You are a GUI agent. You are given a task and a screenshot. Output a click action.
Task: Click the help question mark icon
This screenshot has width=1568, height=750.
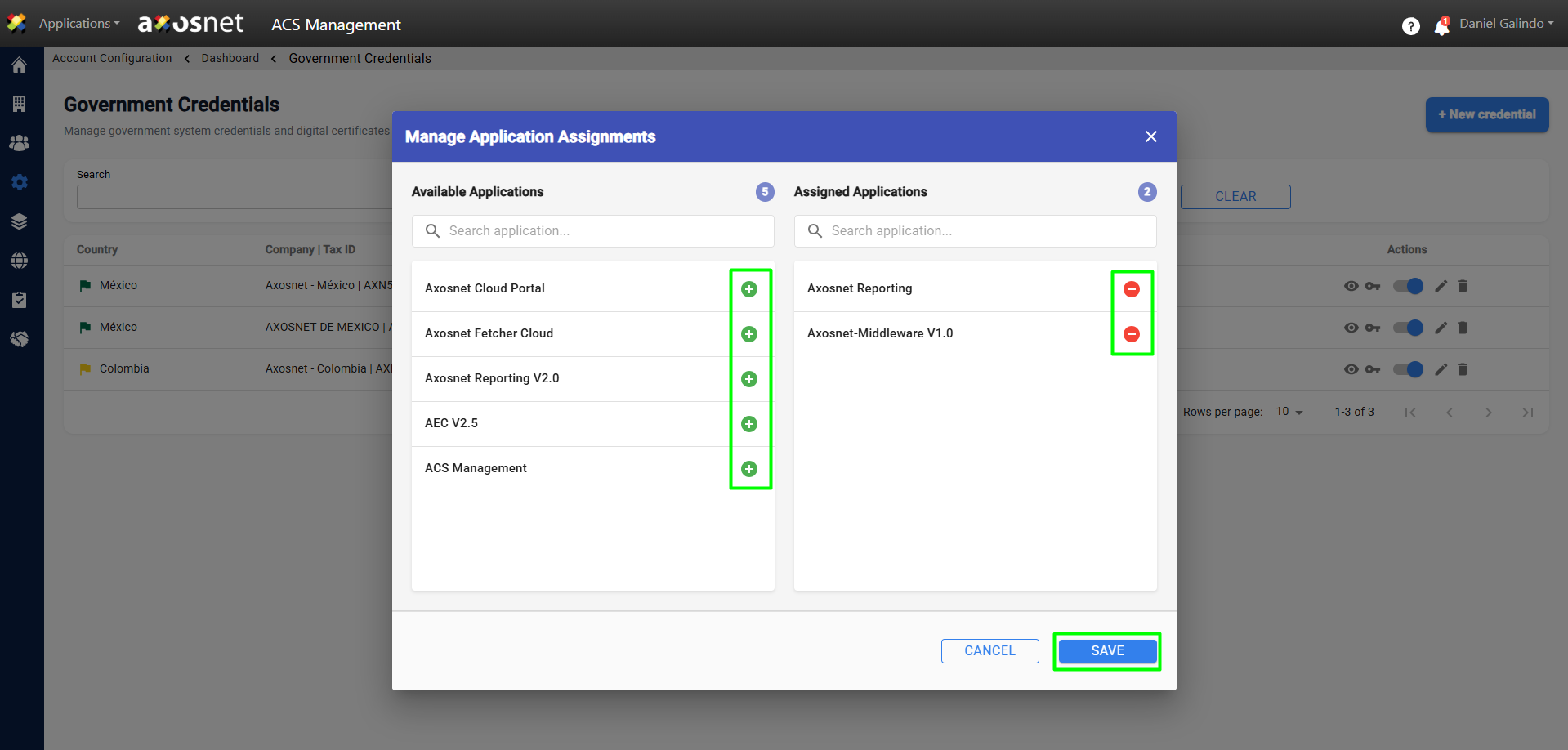click(1410, 26)
